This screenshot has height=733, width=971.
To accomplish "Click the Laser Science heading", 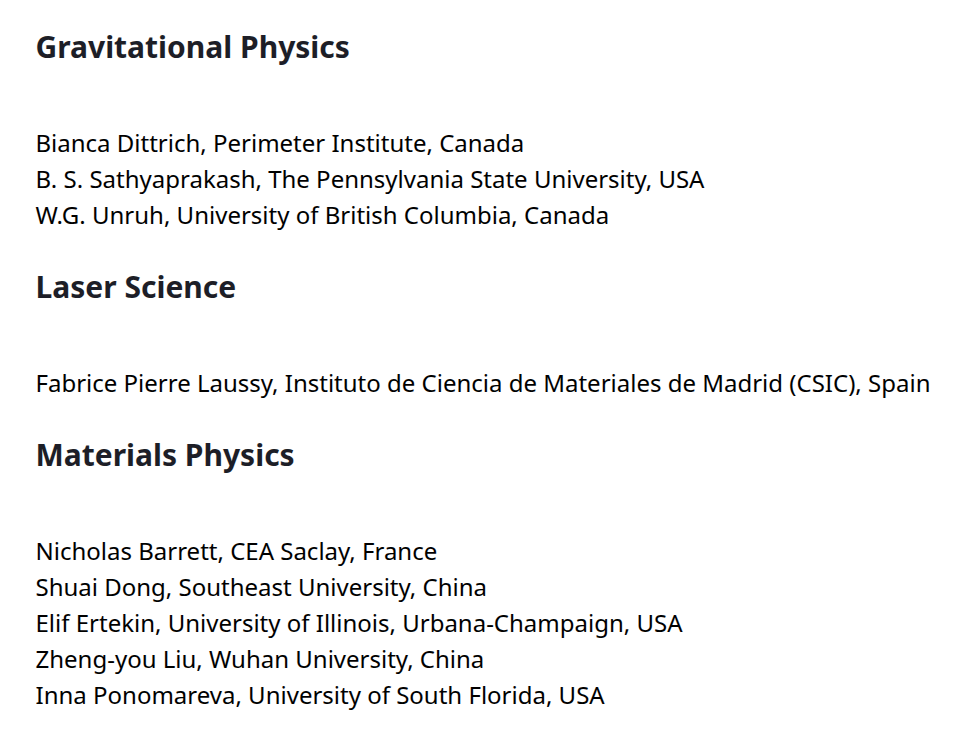I will (x=136, y=288).
